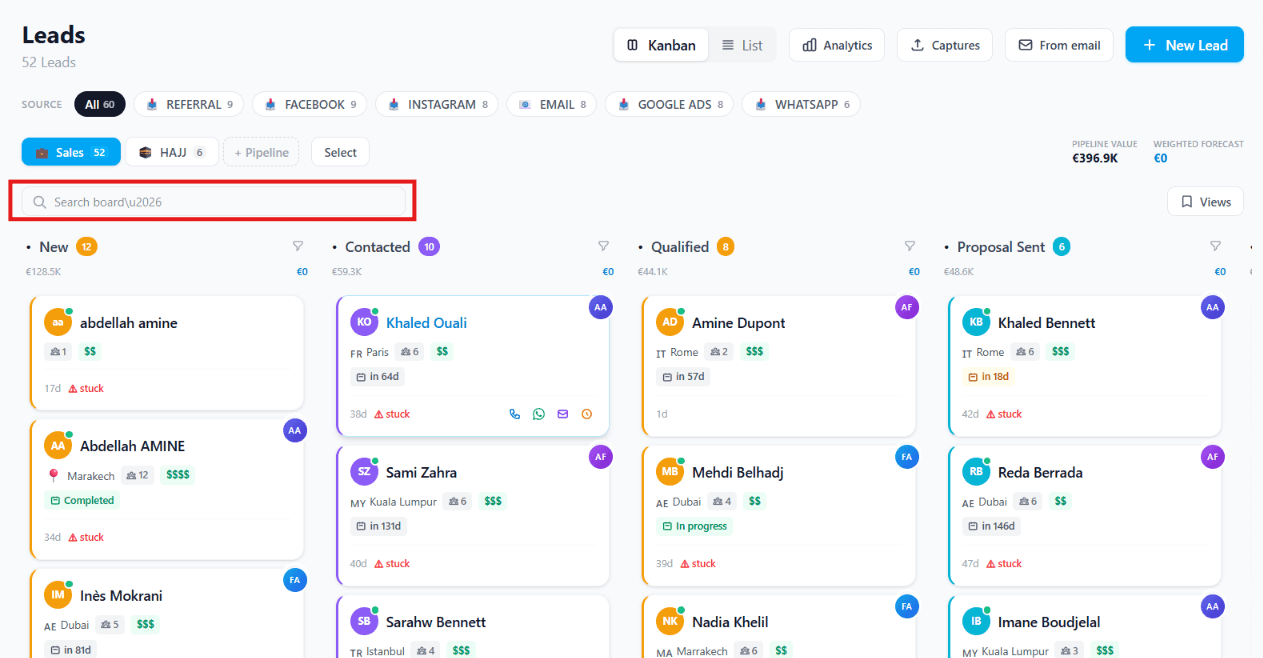Viewport: 1263px width, 658px height.
Task: Open the Sami Zahra lead card
Action: coord(473,515)
